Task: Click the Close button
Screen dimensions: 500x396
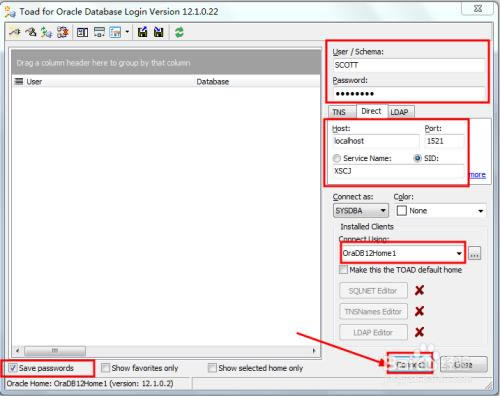Action: 463,364
